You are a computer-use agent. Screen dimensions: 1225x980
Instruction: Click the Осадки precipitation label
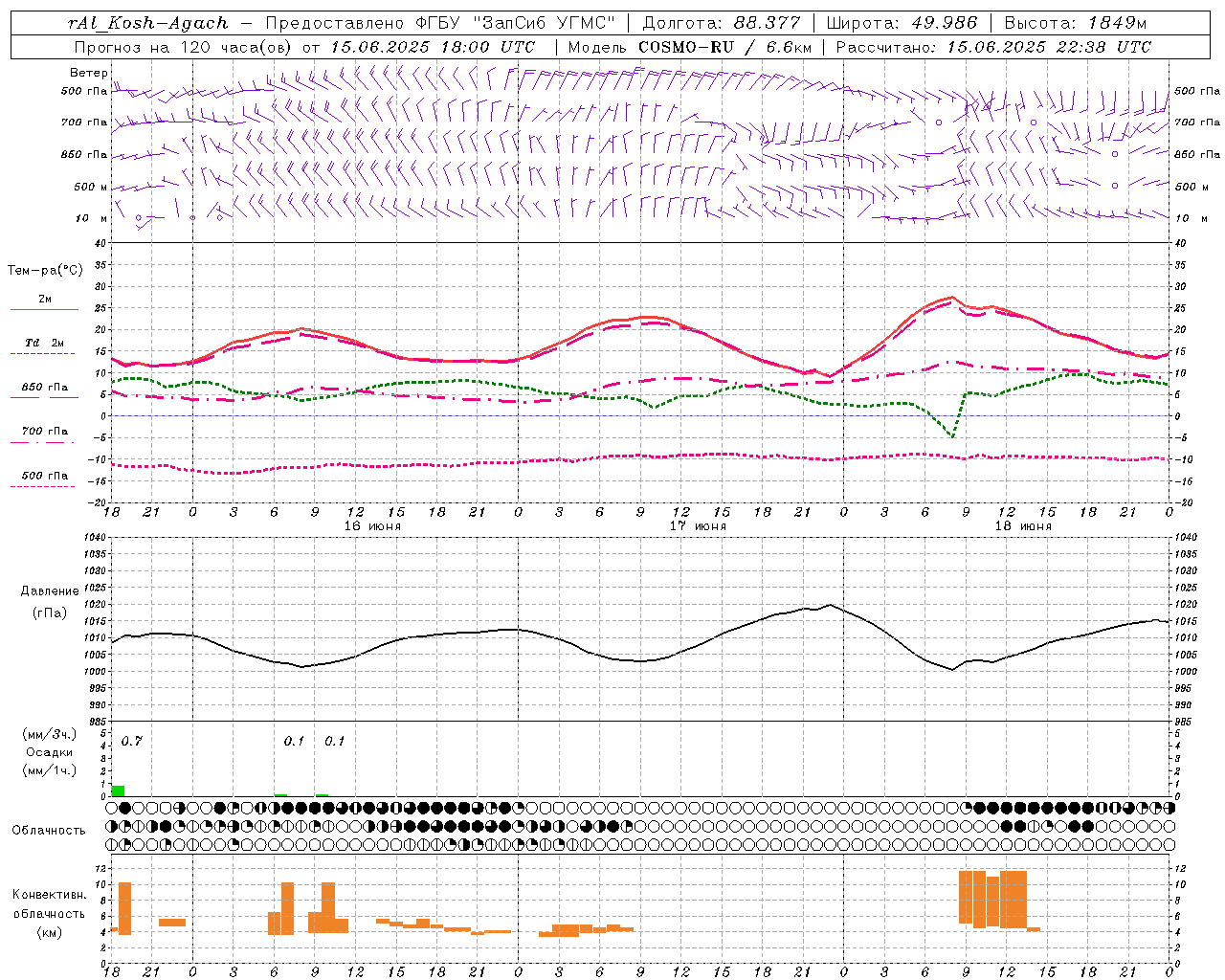click(x=49, y=752)
